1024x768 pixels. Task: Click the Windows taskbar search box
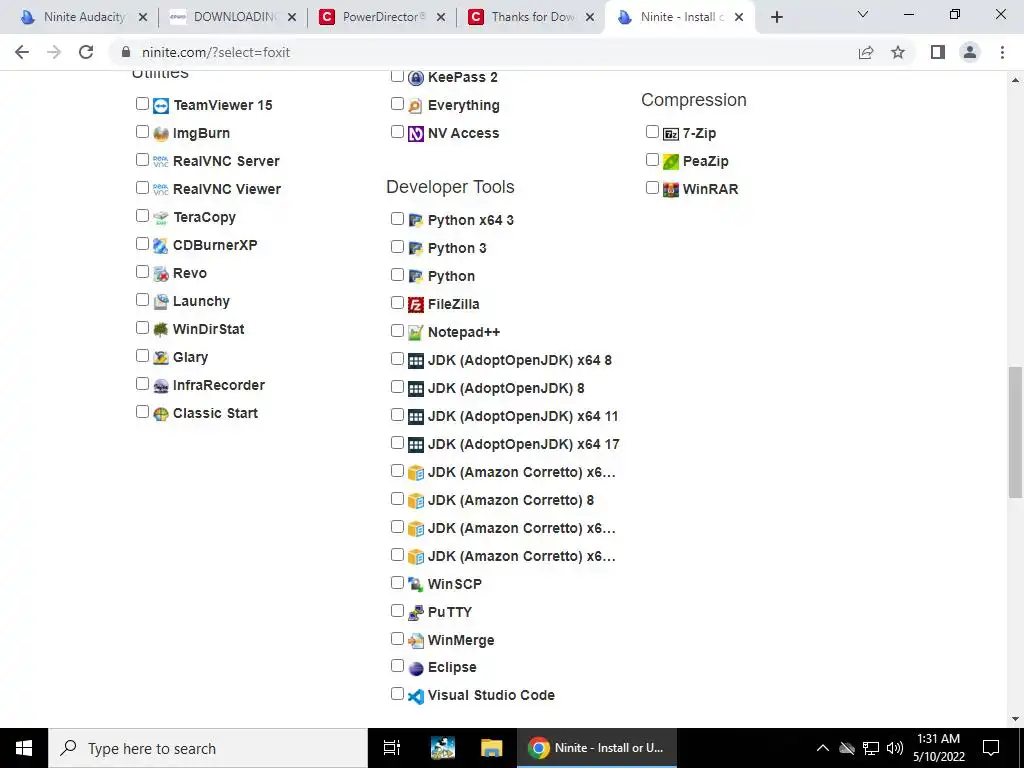[208, 748]
